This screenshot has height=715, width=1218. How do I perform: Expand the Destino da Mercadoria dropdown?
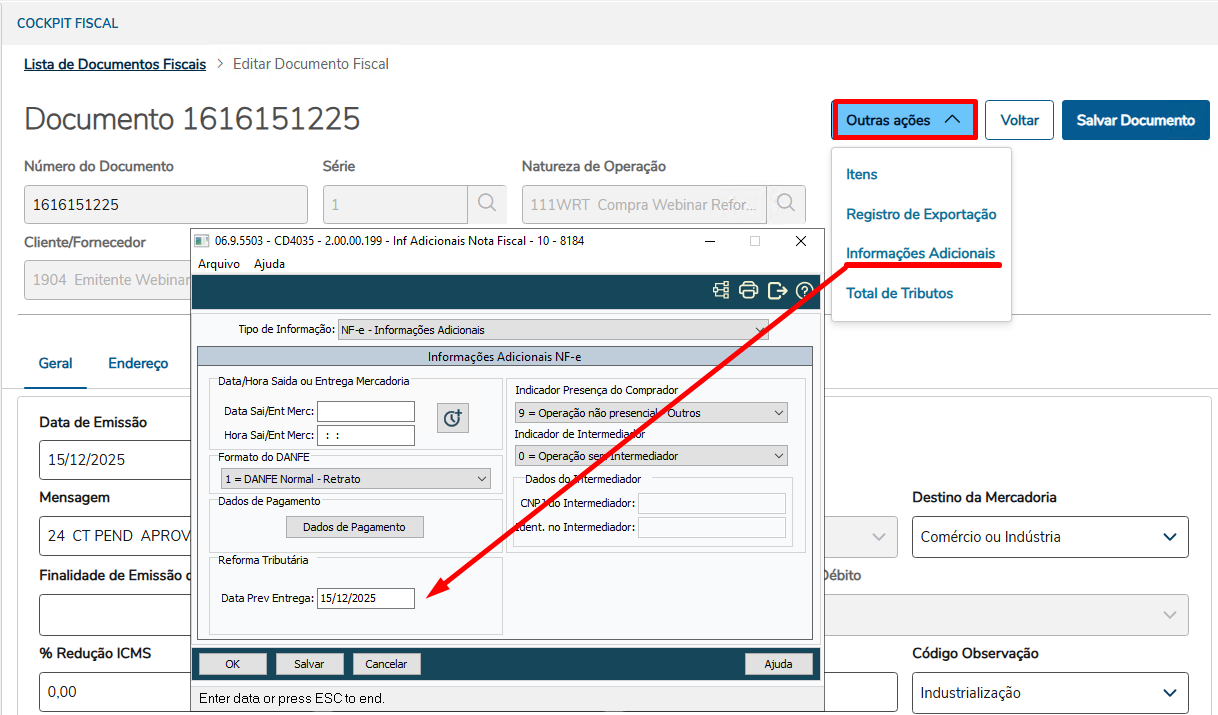coord(1169,537)
